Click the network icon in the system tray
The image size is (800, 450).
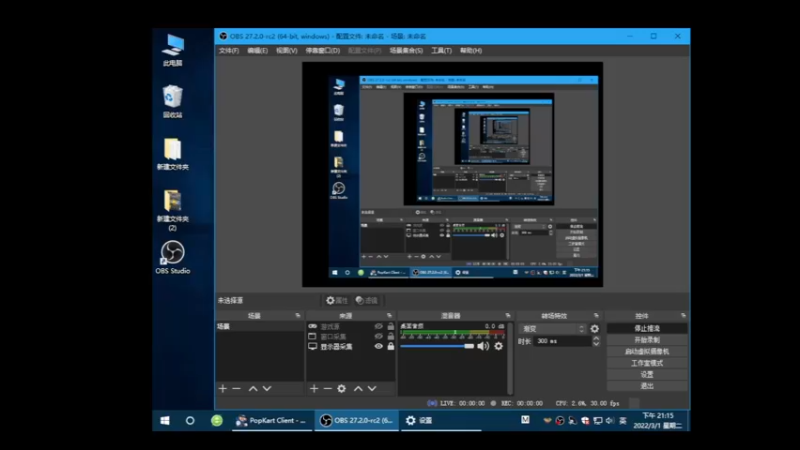click(x=597, y=420)
